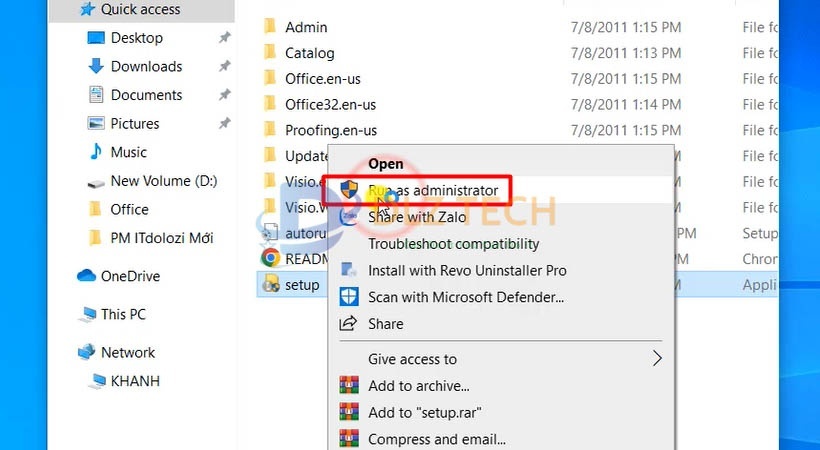Click the Revo Uninstaller icon in menu
Screen dimensions: 820x450
348,270
